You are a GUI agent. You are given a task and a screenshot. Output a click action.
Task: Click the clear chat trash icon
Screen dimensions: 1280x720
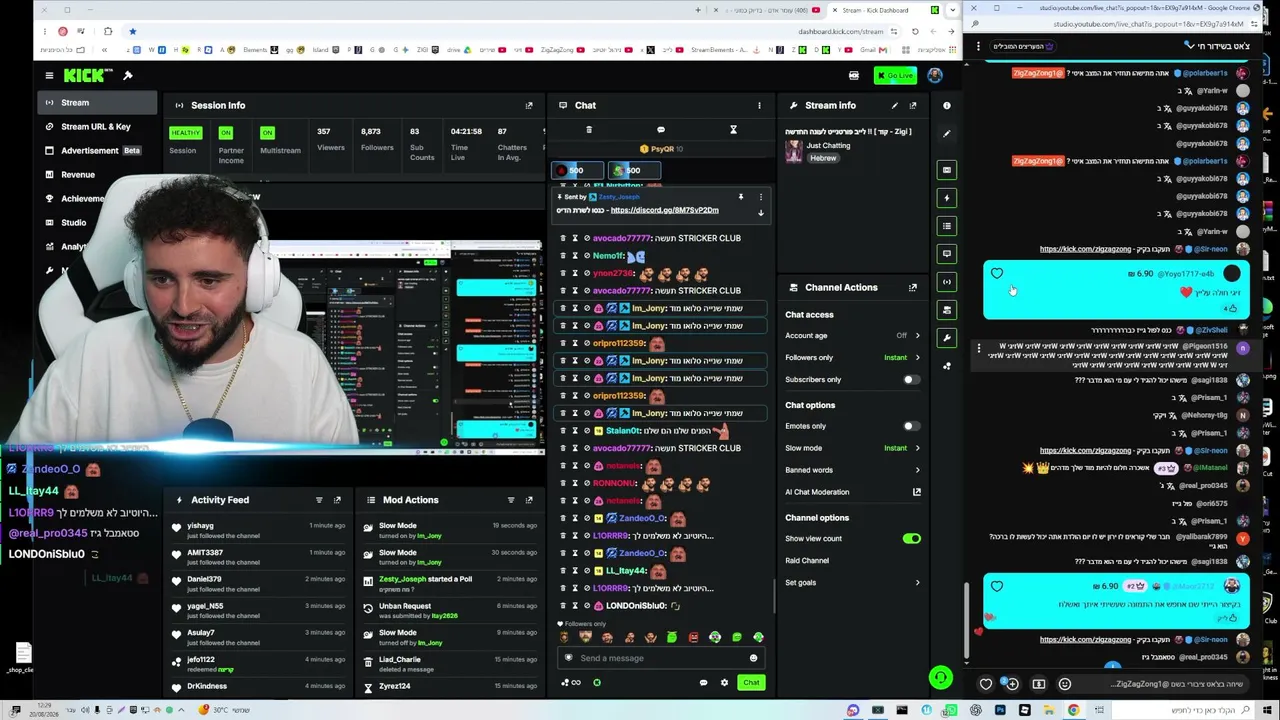[x=589, y=130]
